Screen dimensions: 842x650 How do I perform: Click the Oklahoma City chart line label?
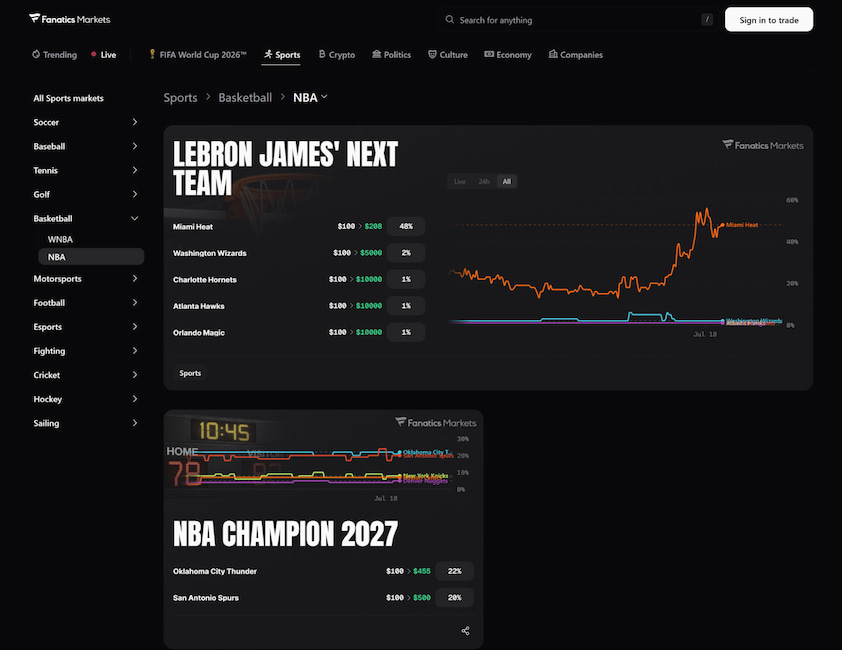click(x=426, y=452)
